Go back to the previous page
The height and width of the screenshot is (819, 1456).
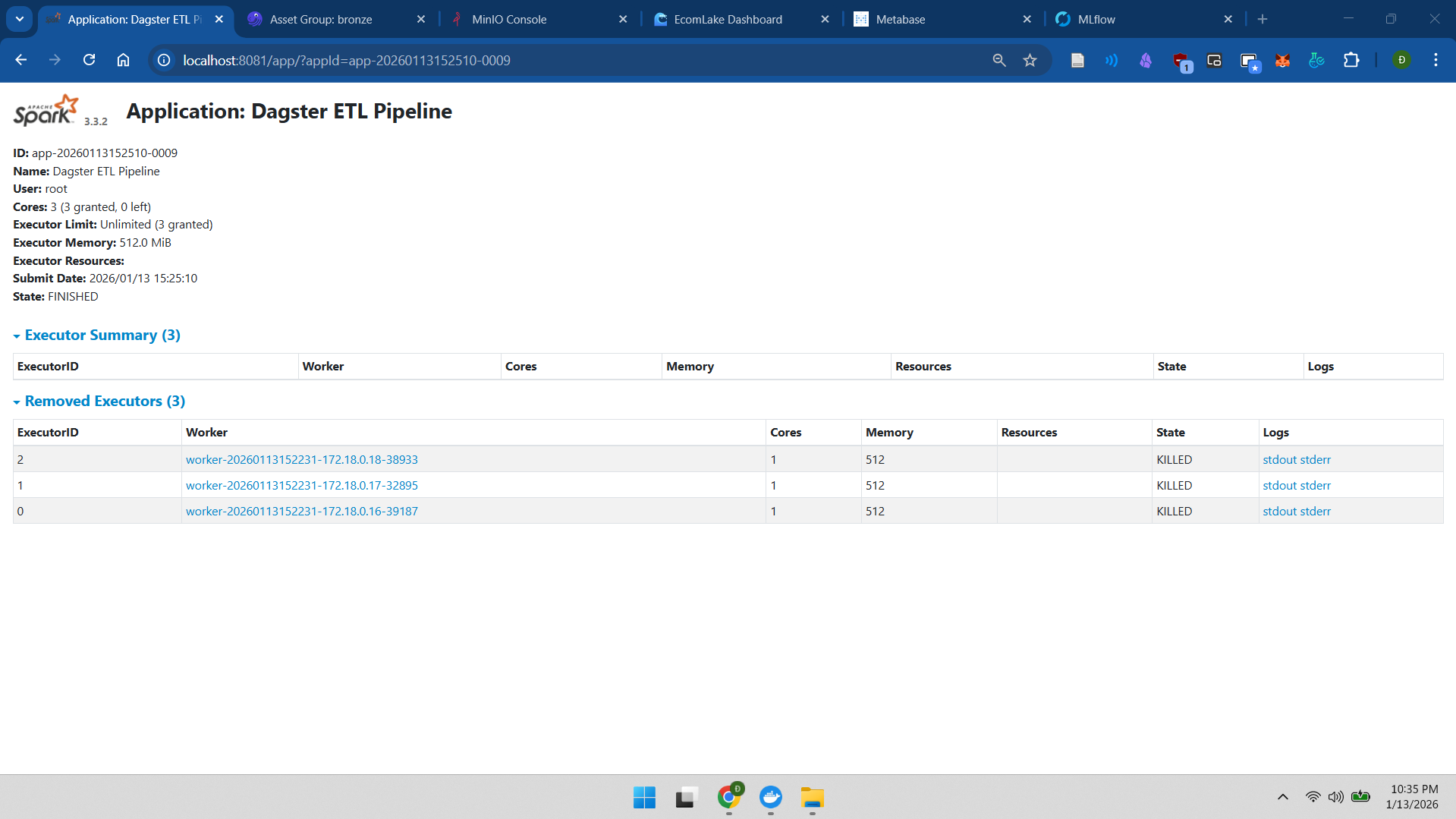[20, 60]
